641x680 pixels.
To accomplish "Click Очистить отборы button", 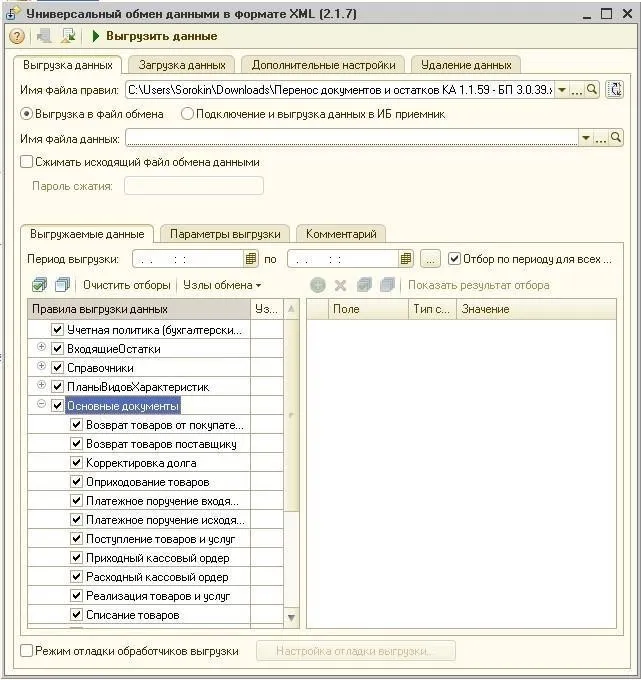I will (x=127, y=285).
